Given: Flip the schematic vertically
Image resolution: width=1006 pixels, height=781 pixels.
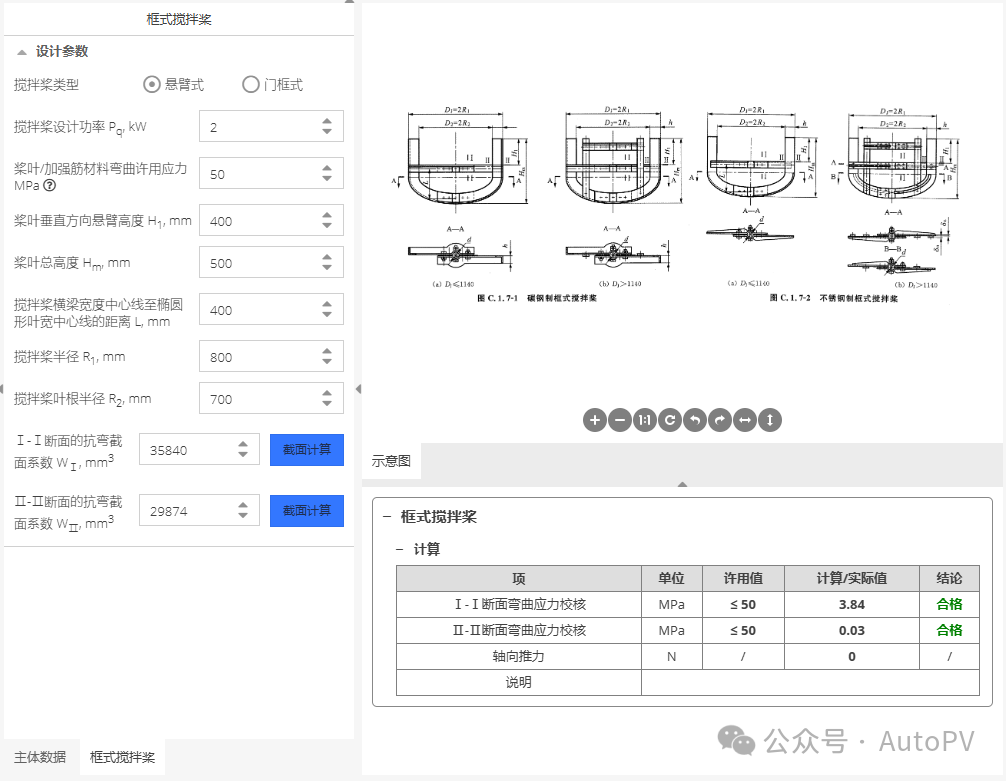Looking at the screenshot, I should (x=769, y=420).
